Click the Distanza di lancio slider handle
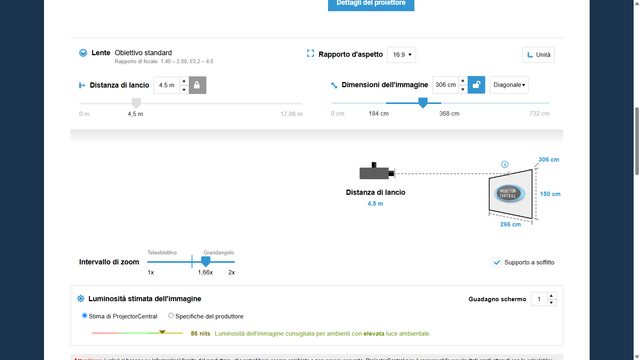 pos(136,103)
